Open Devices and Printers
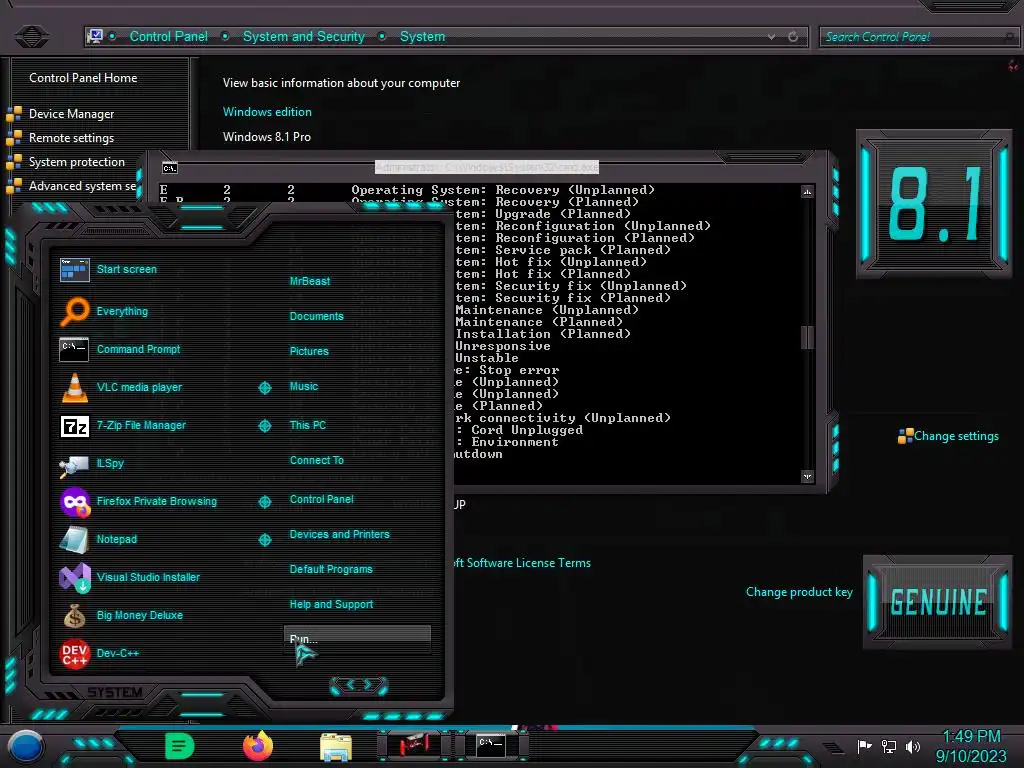 pos(340,534)
